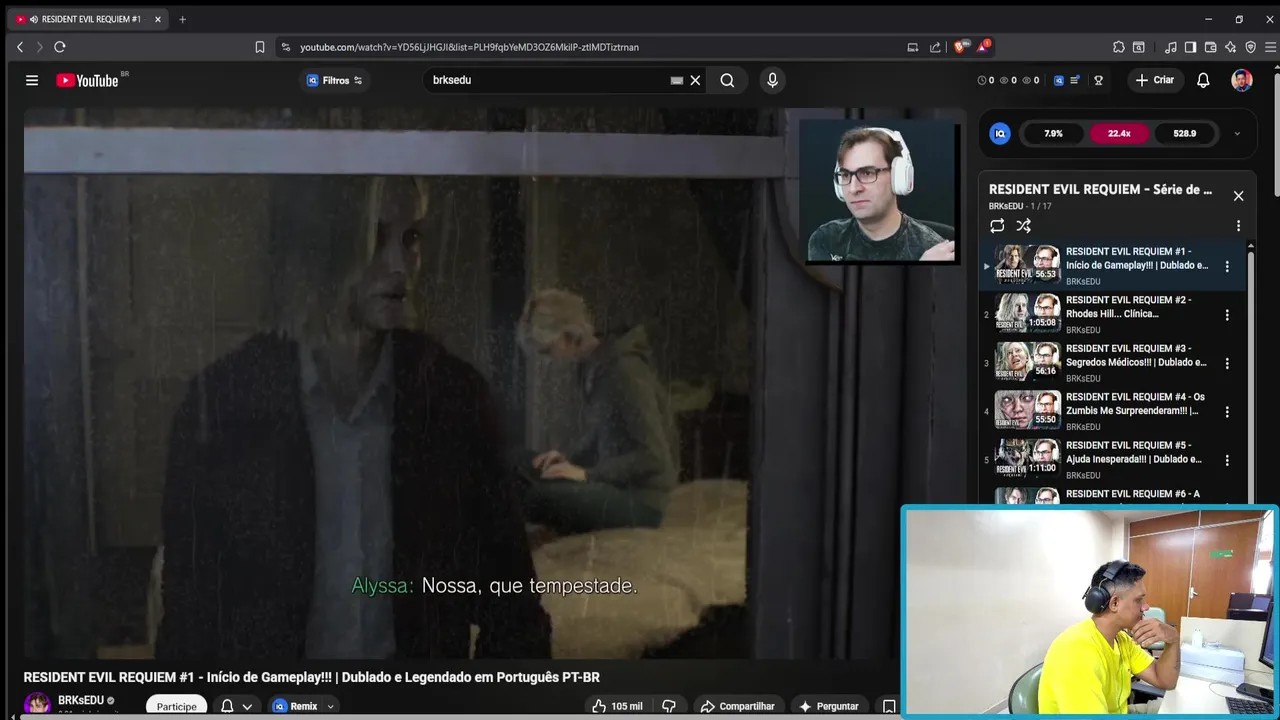Image resolution: width=1280 pixels, height=720 pixels.
Task: Play REQUIEM #4 Os Zumbis Me Surpreenderam thumbnail
Action: 1027,410
